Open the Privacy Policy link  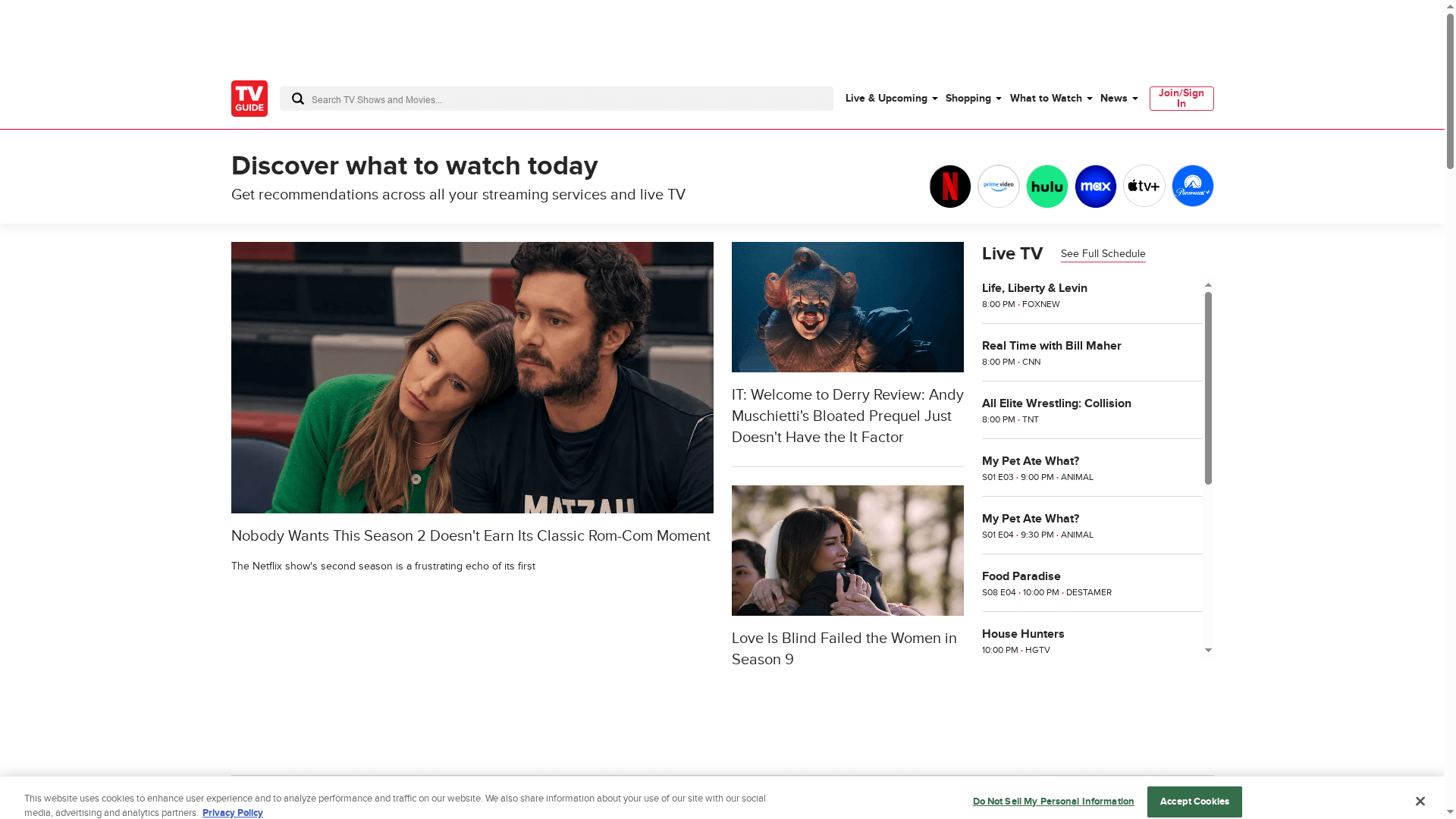(x=232, y=813)
